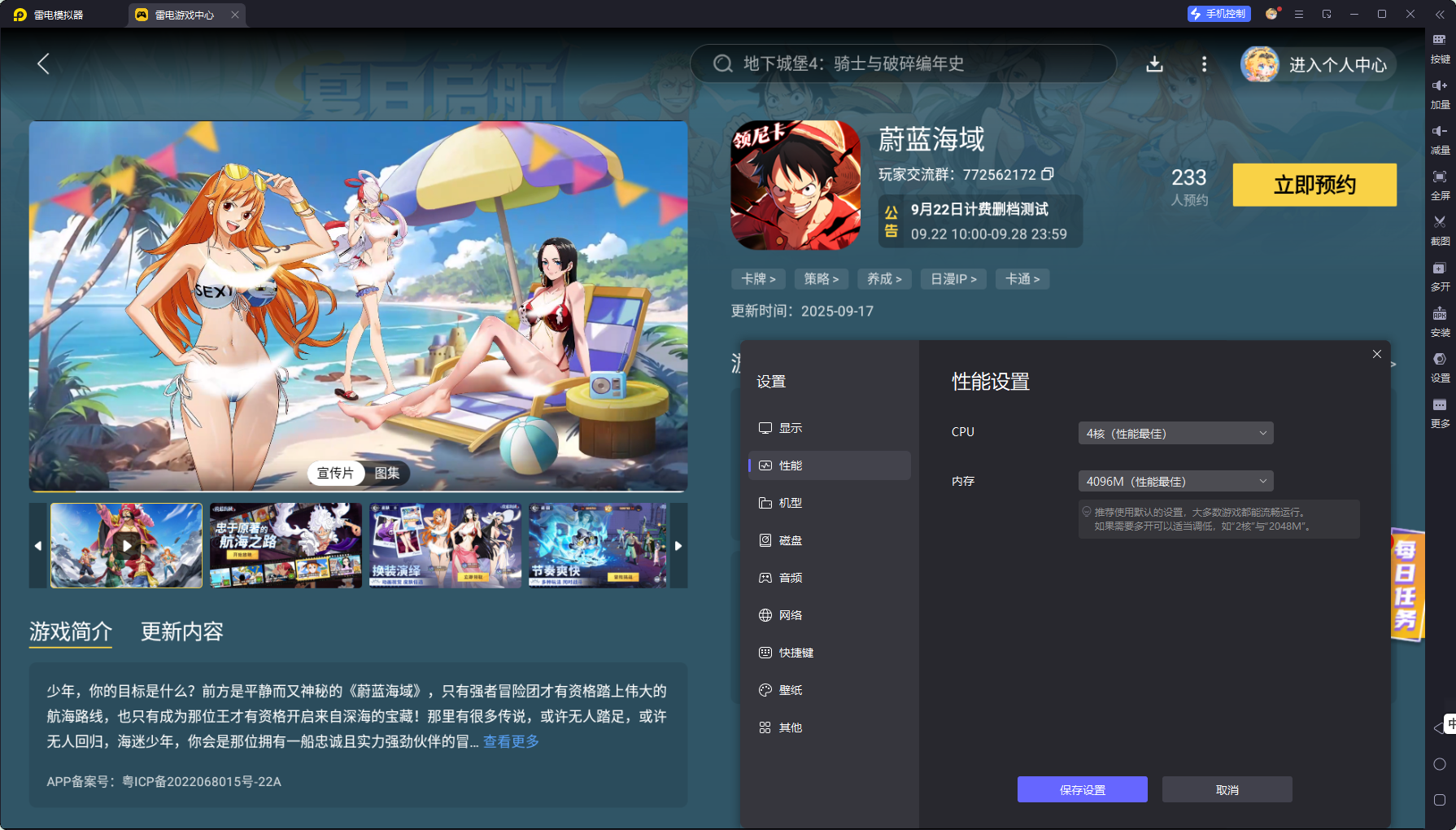1456x830 pixels.
Task: Open the 养成 tag category
Action: (x=884, y=279)
